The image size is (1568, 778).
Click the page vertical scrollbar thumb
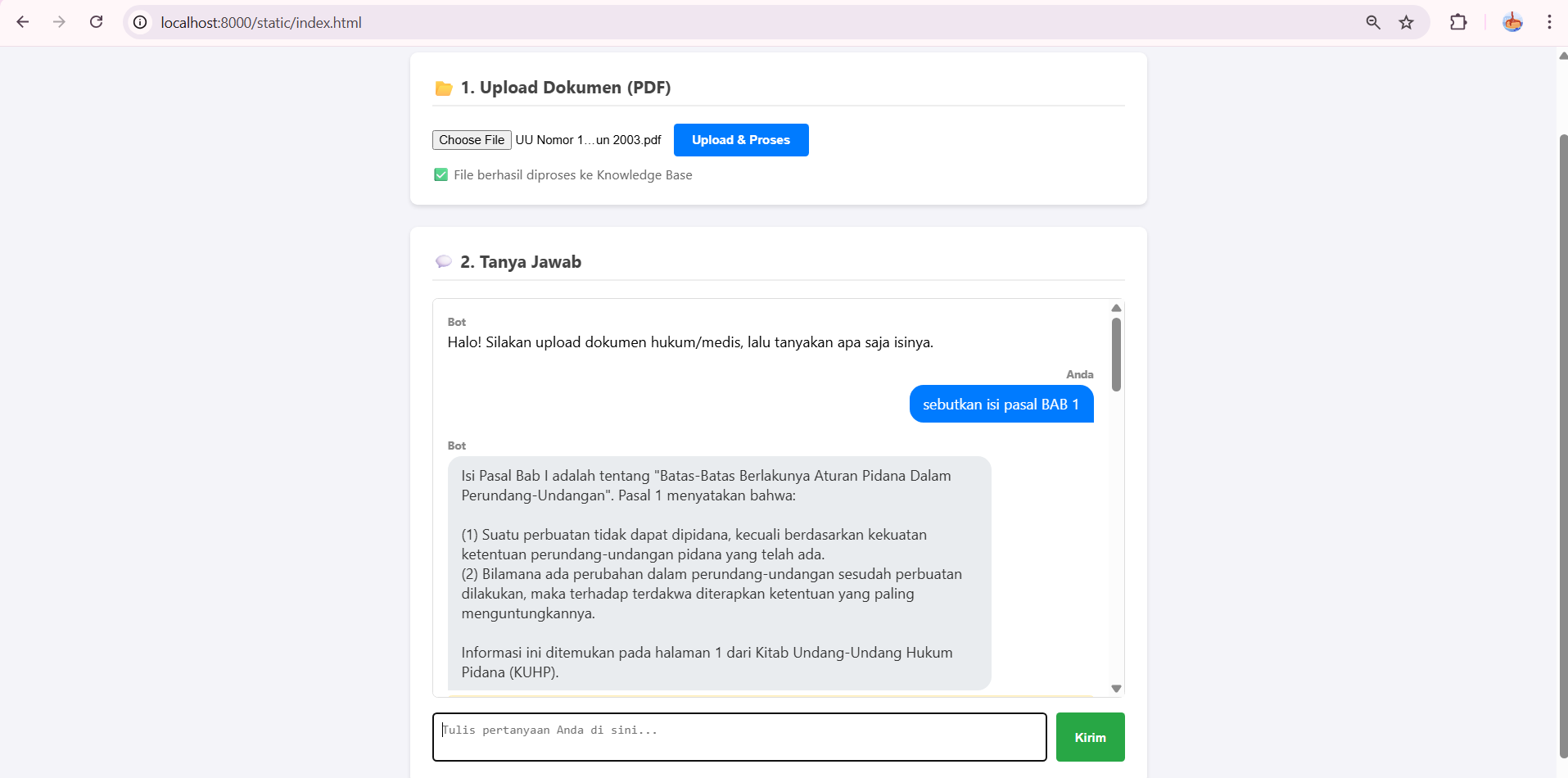pos(1562,442)
